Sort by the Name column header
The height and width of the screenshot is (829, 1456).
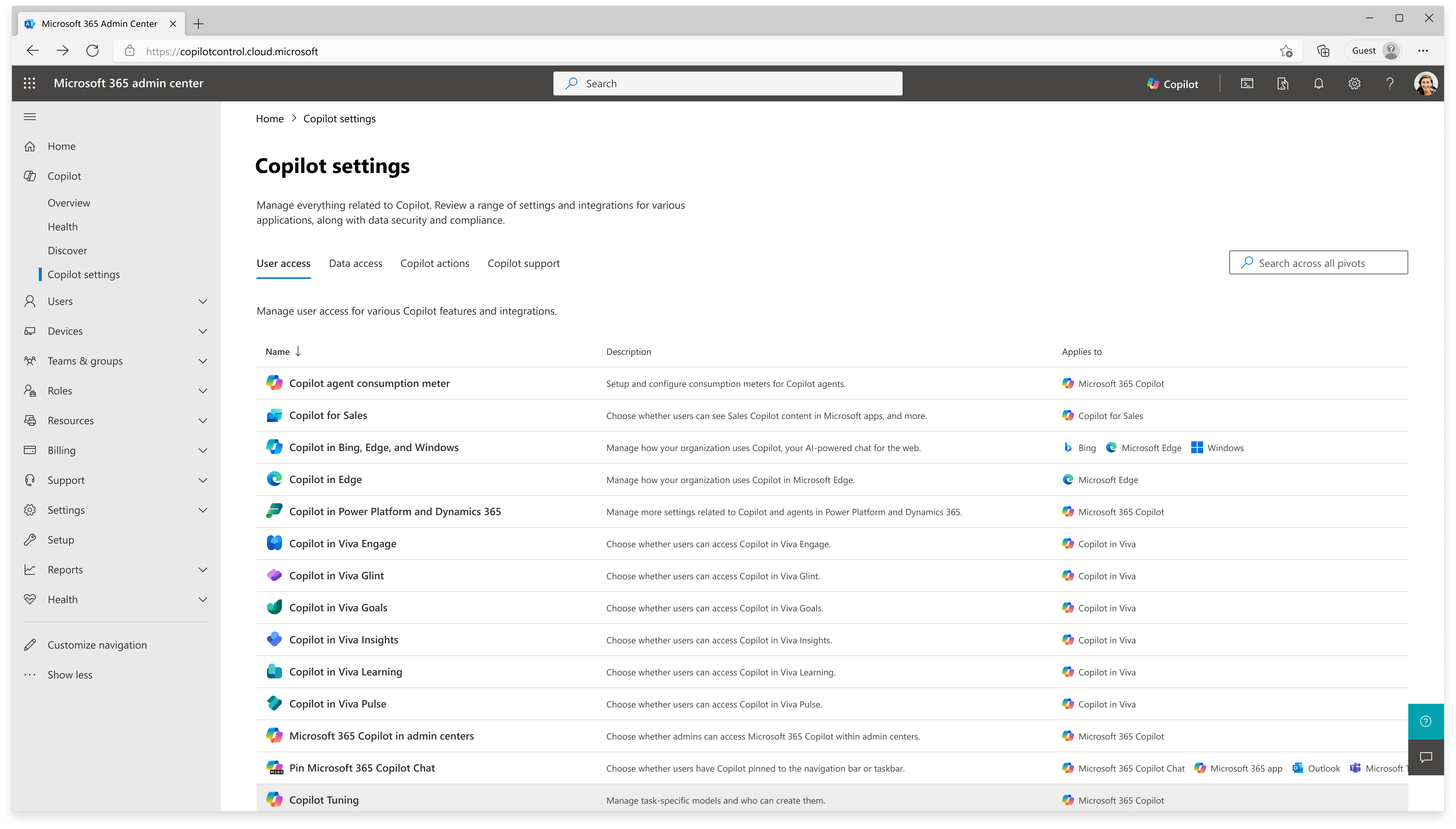coord(283,351)
